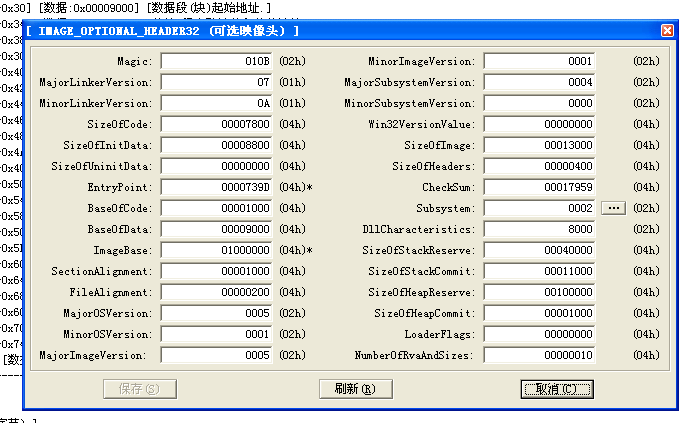Close the IMAGE_OPTIONAL_HEADER32 dialog
Image resolution: width=689 pixels, height=423 pixels.
click(667, 30)
